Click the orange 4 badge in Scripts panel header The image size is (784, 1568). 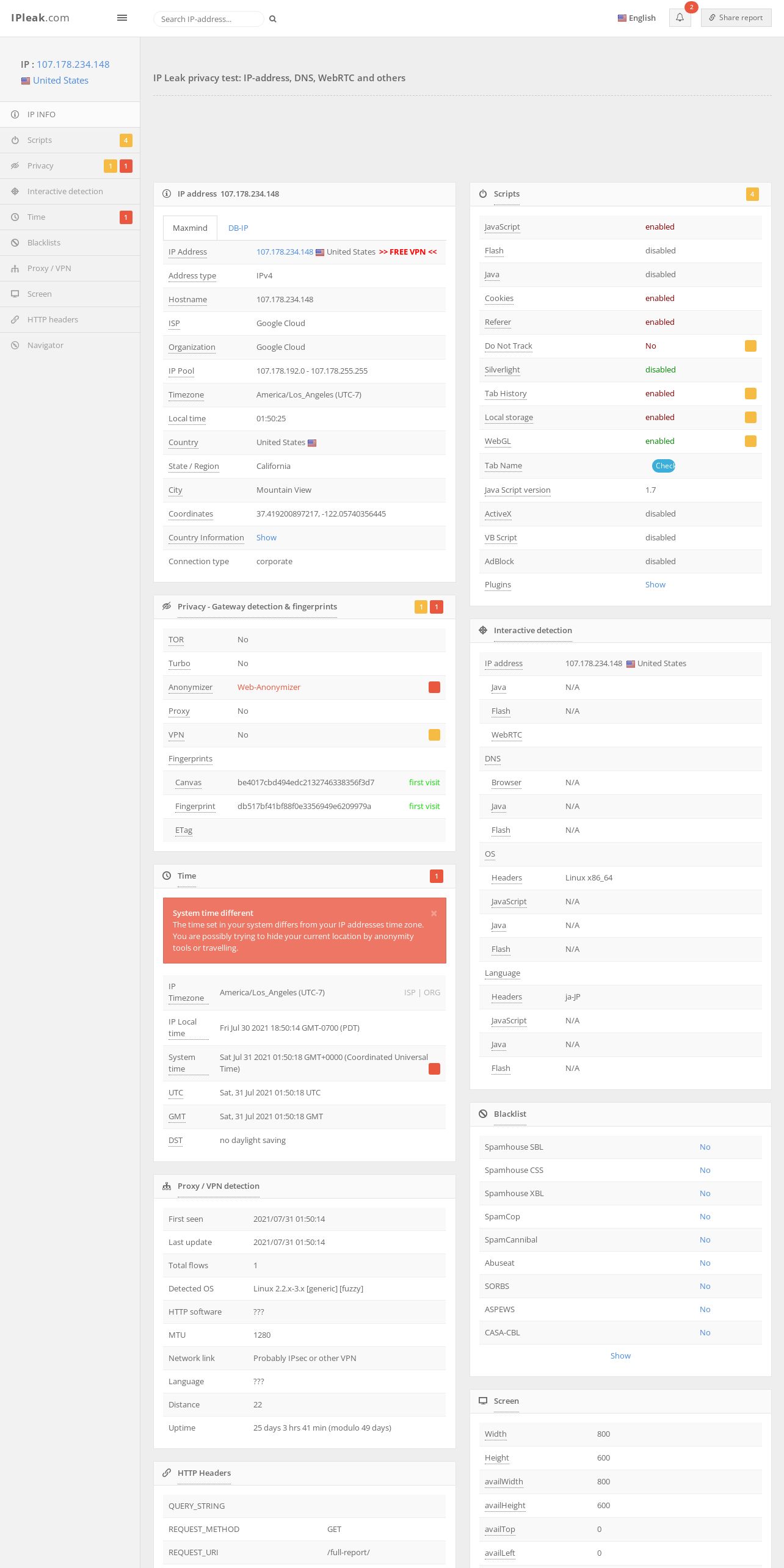pyautogui.click(x=752, y=194)
